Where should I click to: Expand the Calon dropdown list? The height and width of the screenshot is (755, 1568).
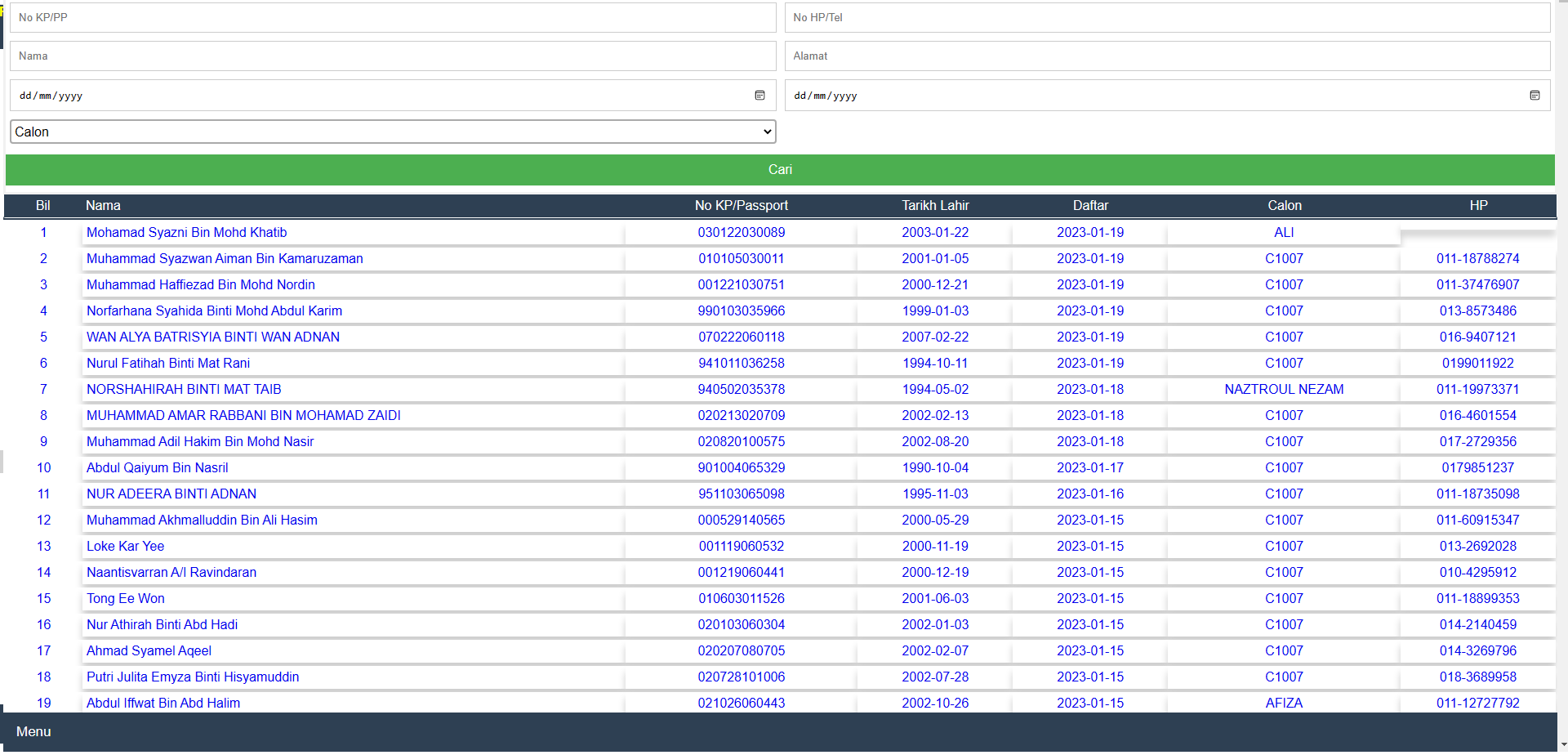(393, 132)
